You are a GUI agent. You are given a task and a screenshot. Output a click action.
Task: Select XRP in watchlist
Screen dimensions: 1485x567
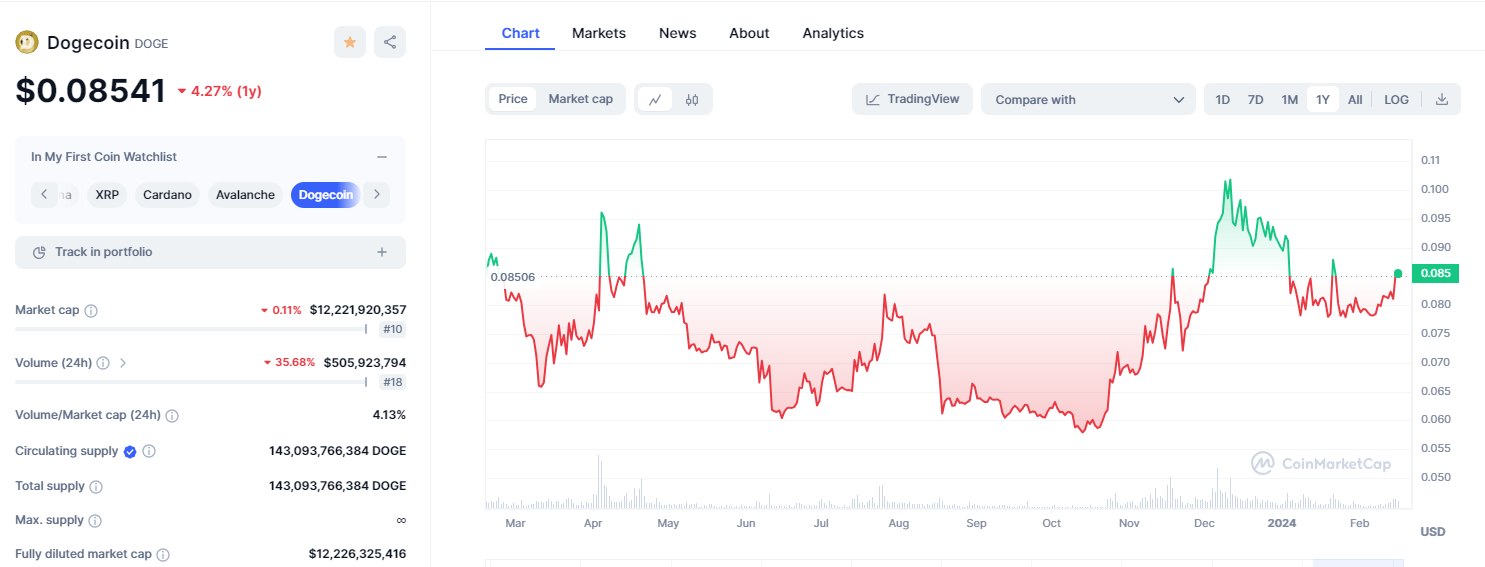107,195
